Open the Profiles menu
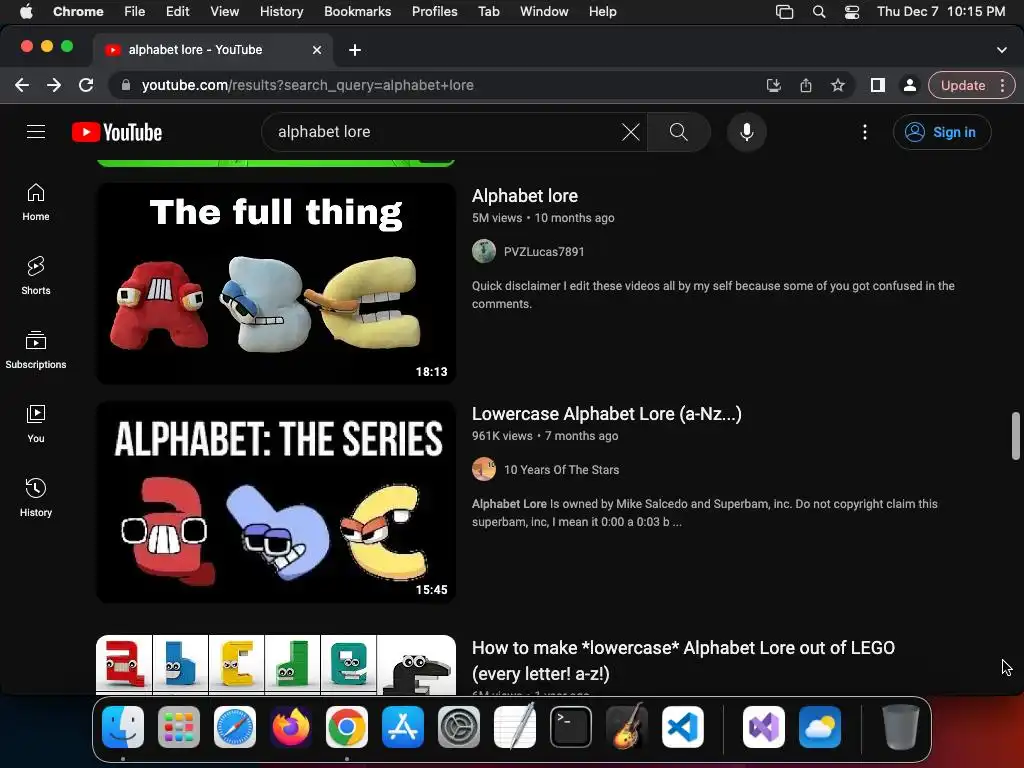The width and height of the screenshot is (1024, 768). pos(434,12)
